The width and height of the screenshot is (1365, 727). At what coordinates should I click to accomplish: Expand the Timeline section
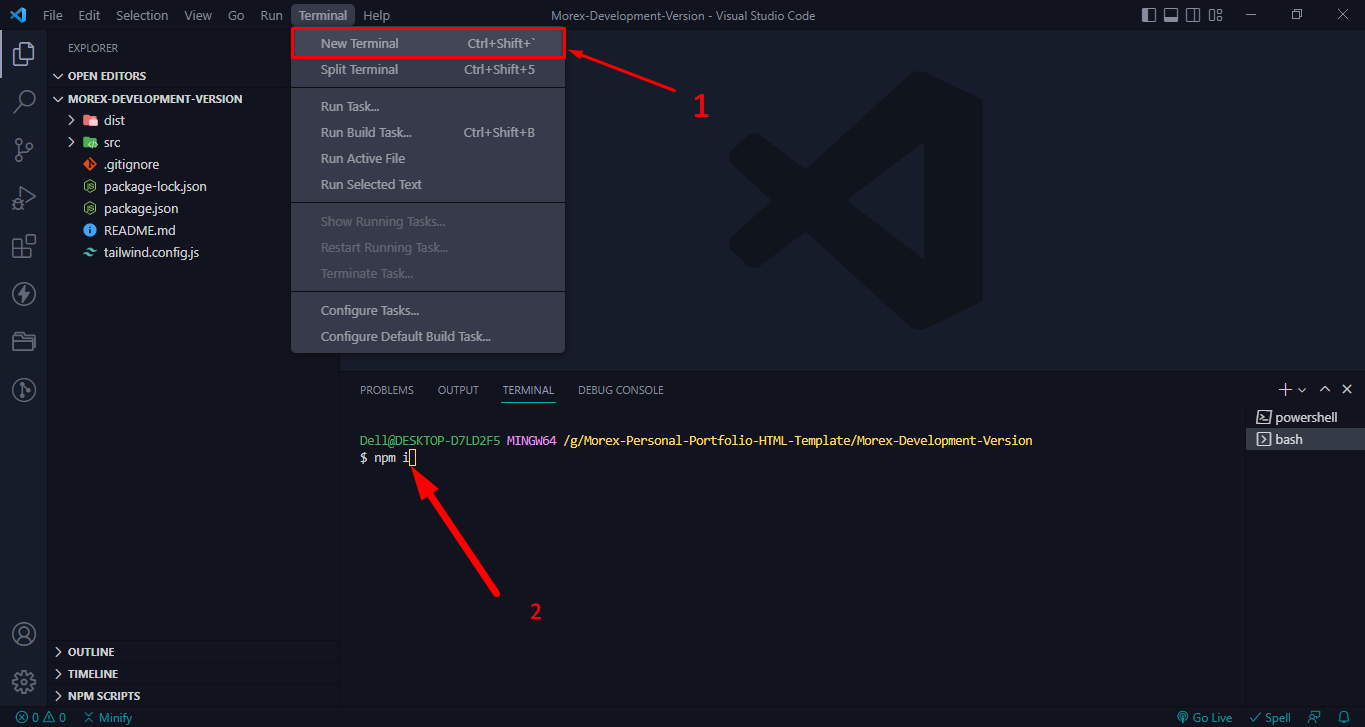pyautogui.click(x=195, y=674)
